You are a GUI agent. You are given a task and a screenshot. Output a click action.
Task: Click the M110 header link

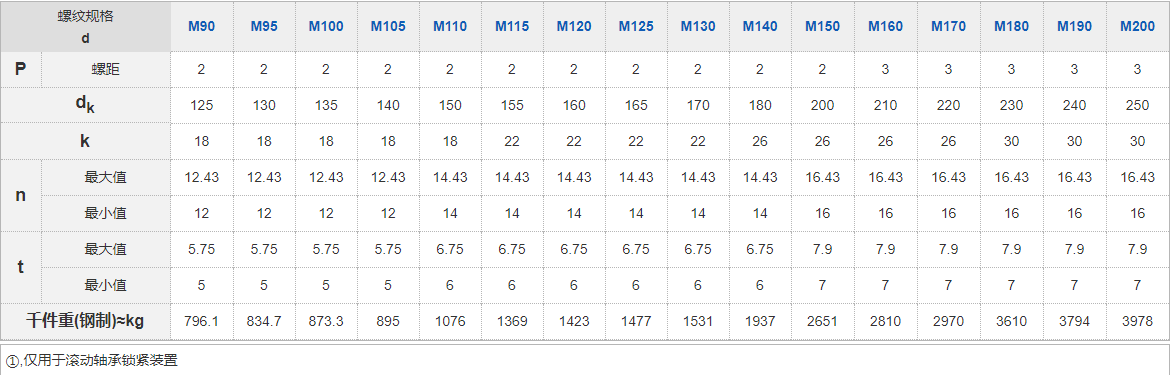(x=450, y=26)
